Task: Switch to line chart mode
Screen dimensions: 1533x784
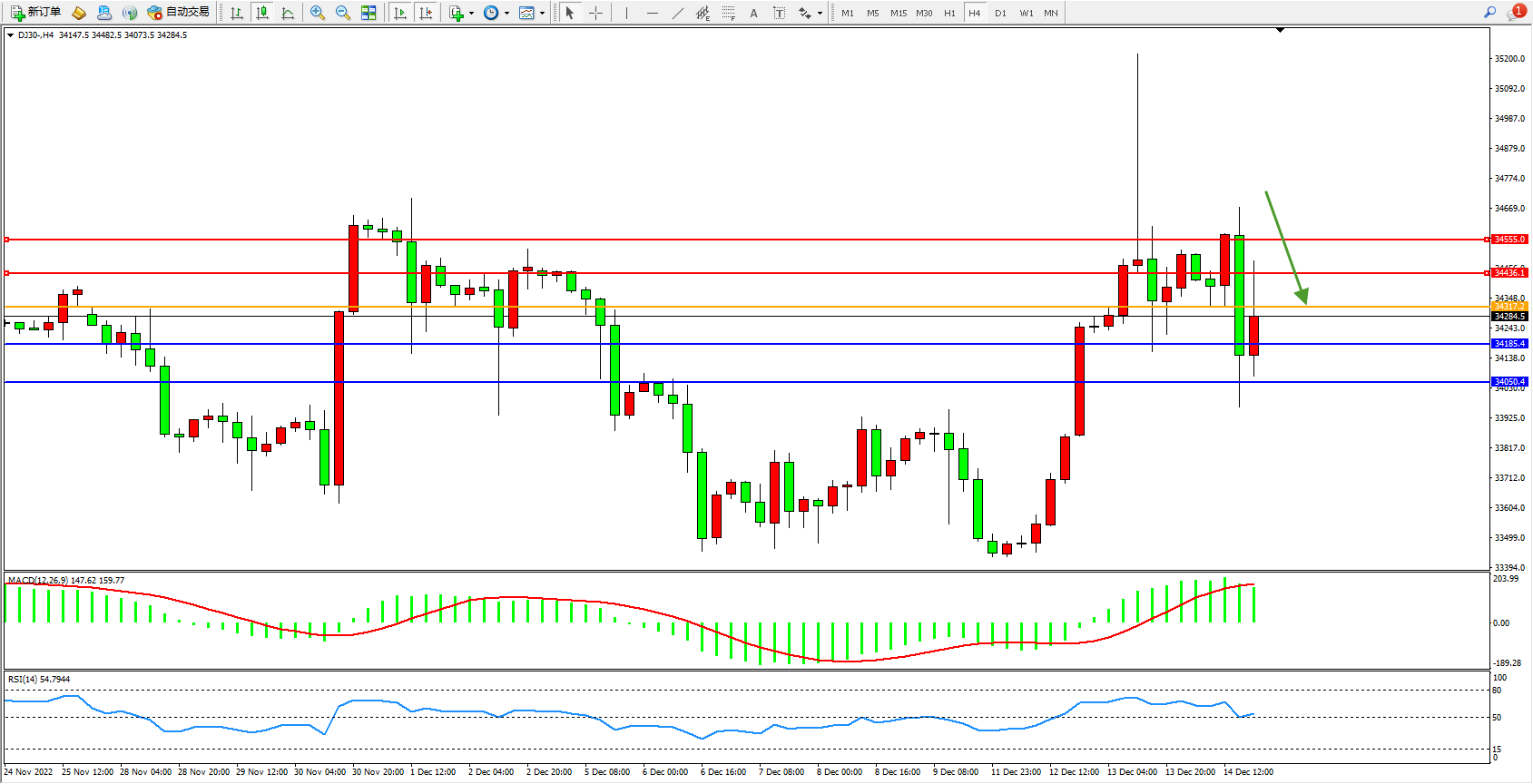Action: click(x=288, y=13)
